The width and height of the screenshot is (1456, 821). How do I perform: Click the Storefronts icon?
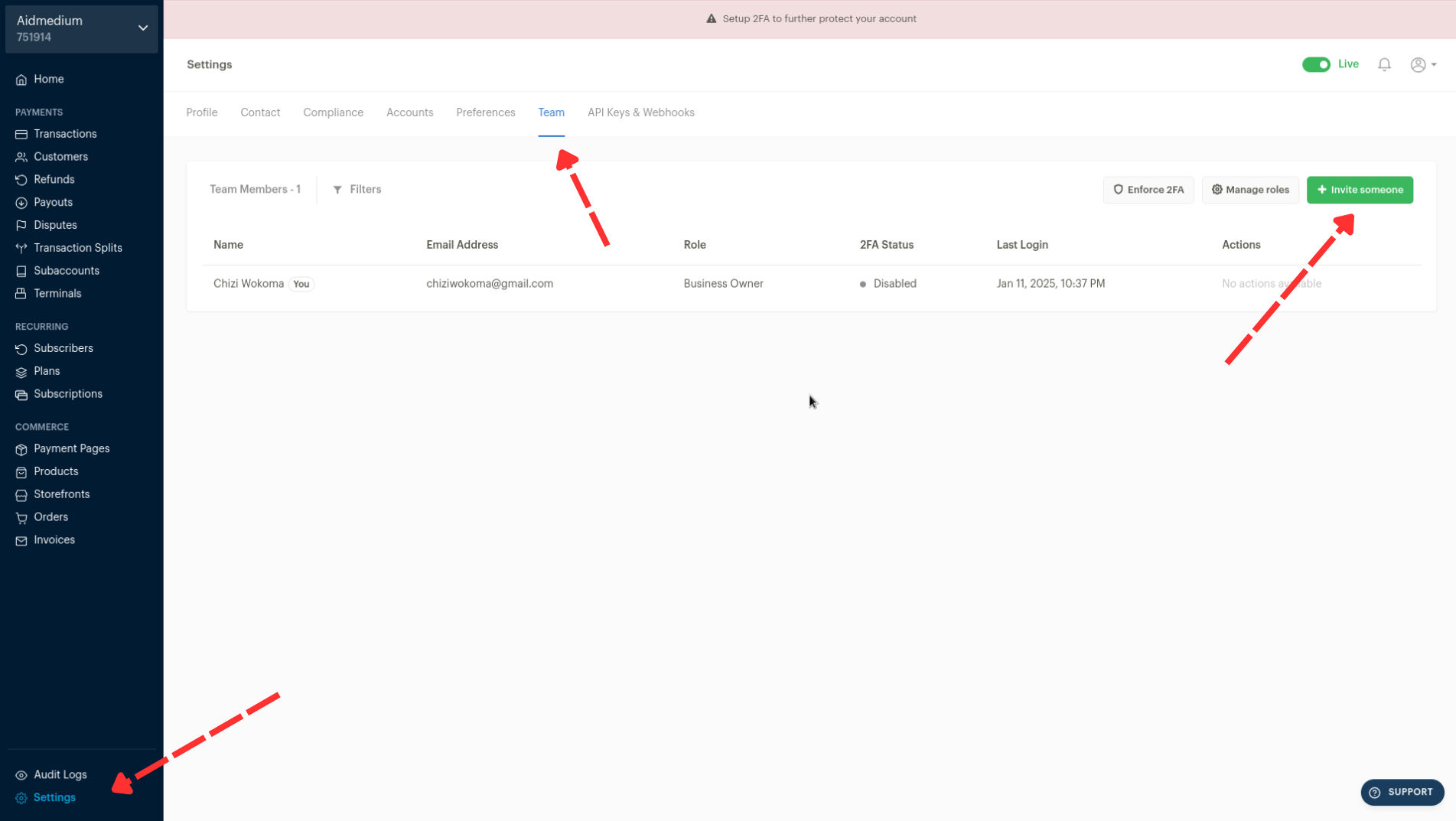tap(21, 495)
